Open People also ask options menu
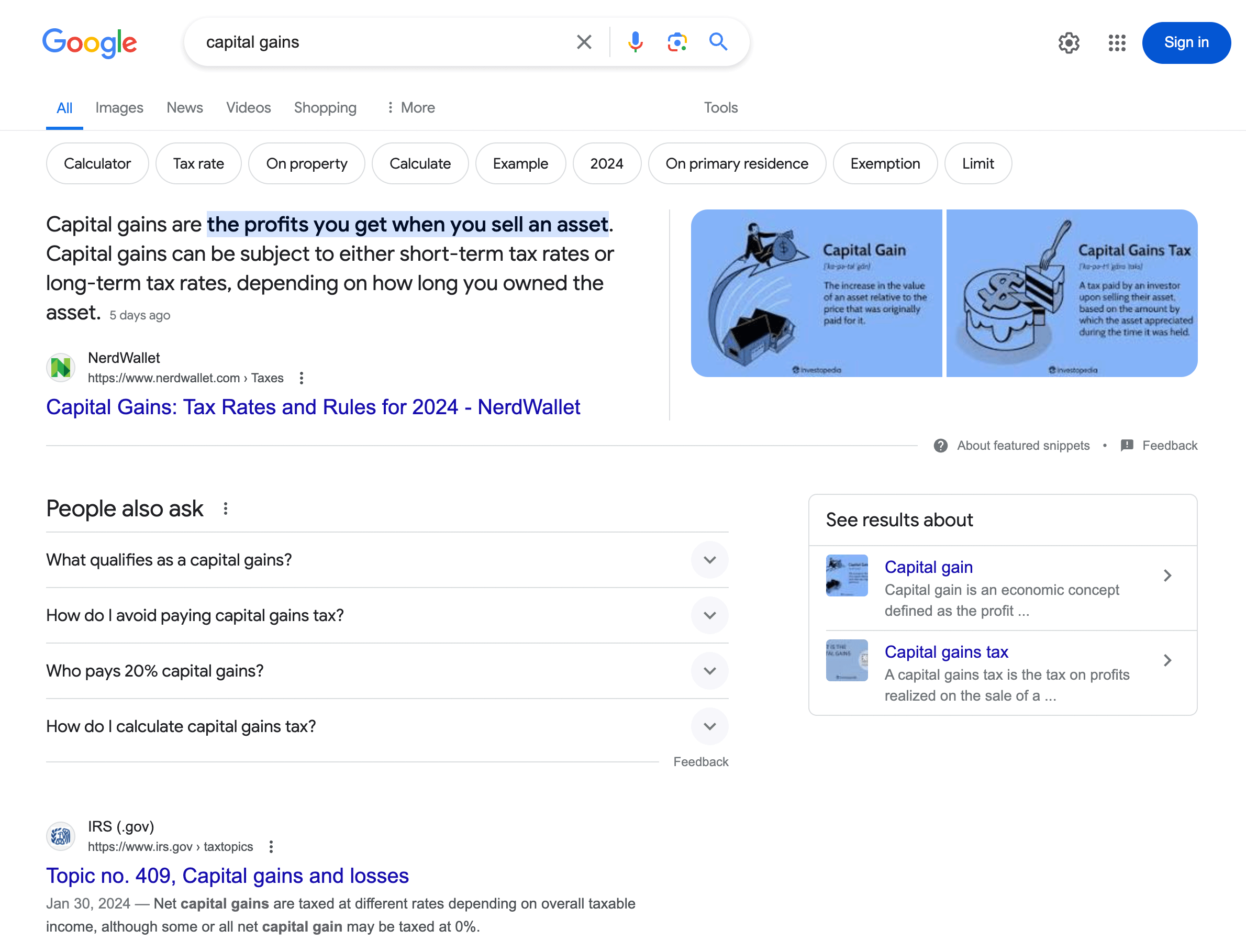 (x=226, y=508)
